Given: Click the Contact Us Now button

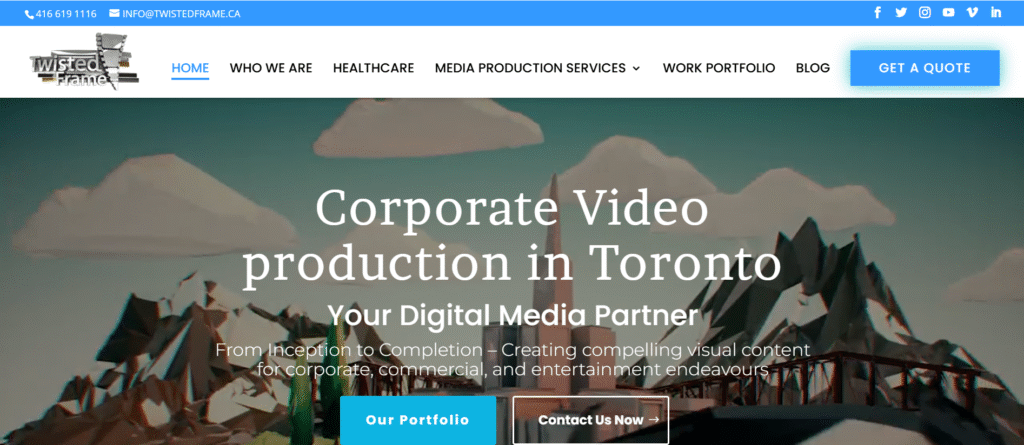Looking at the screenshot, I should pyautogui.click(x=591, y=420).
